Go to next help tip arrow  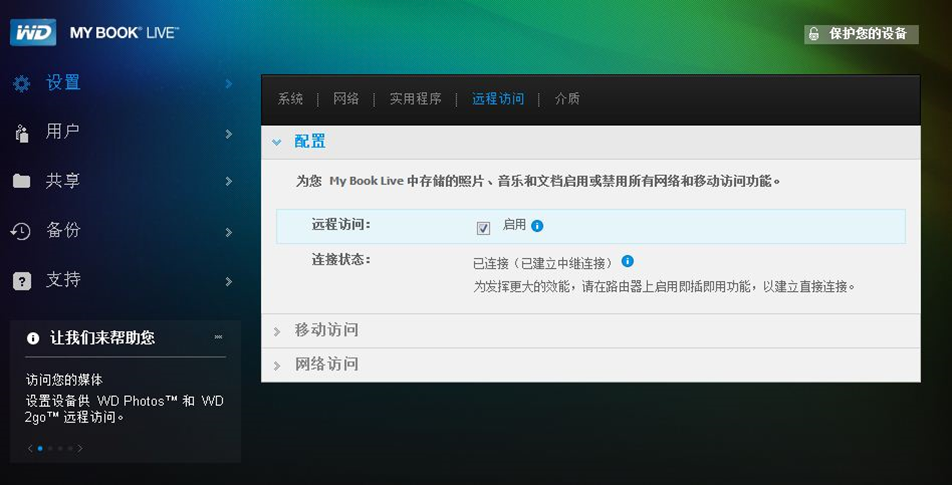click(80, 449)
